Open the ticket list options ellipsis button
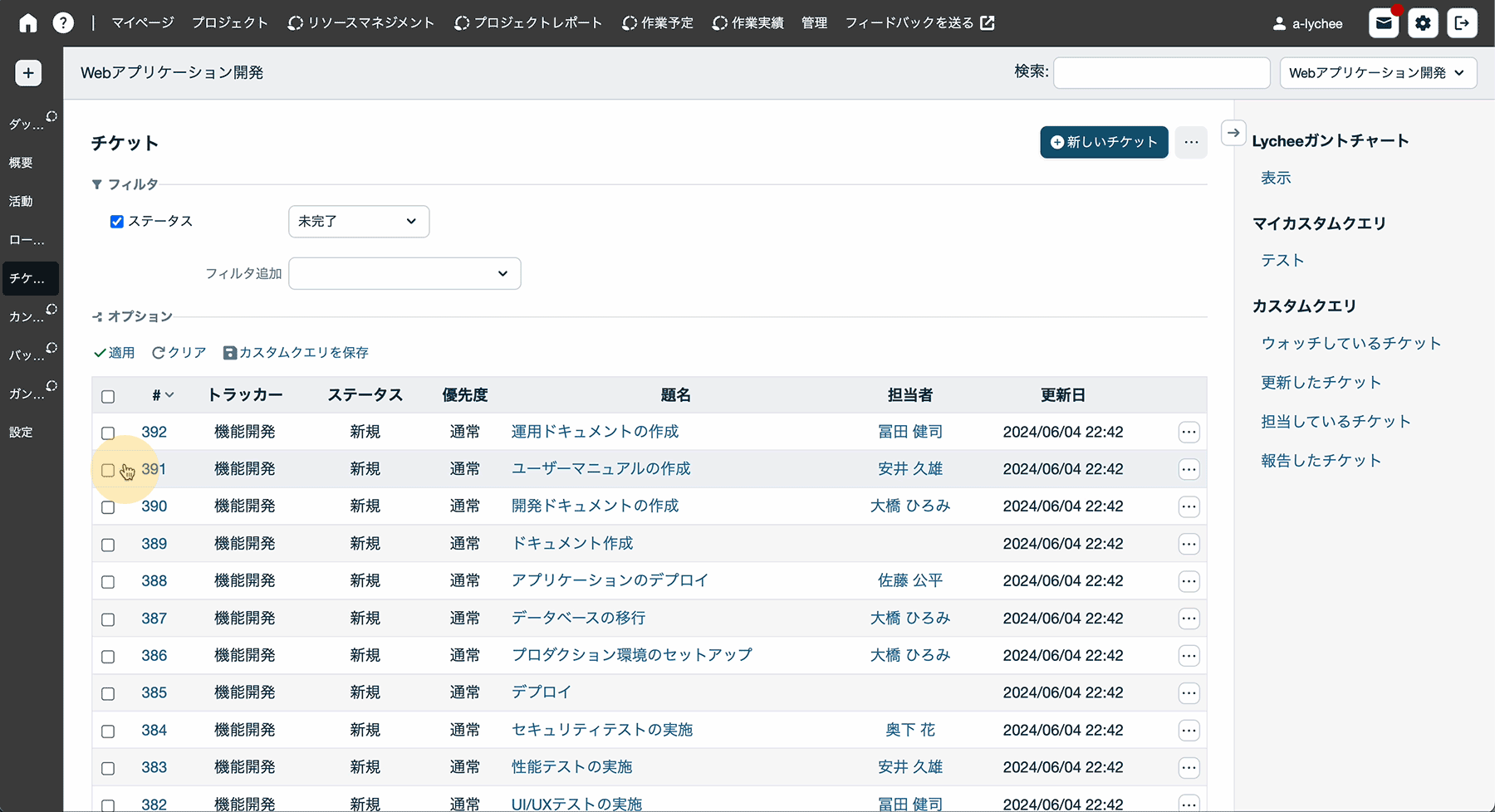Image resolution: width=1495 pixels, height=812 pixels. [x=1191, y=142]
